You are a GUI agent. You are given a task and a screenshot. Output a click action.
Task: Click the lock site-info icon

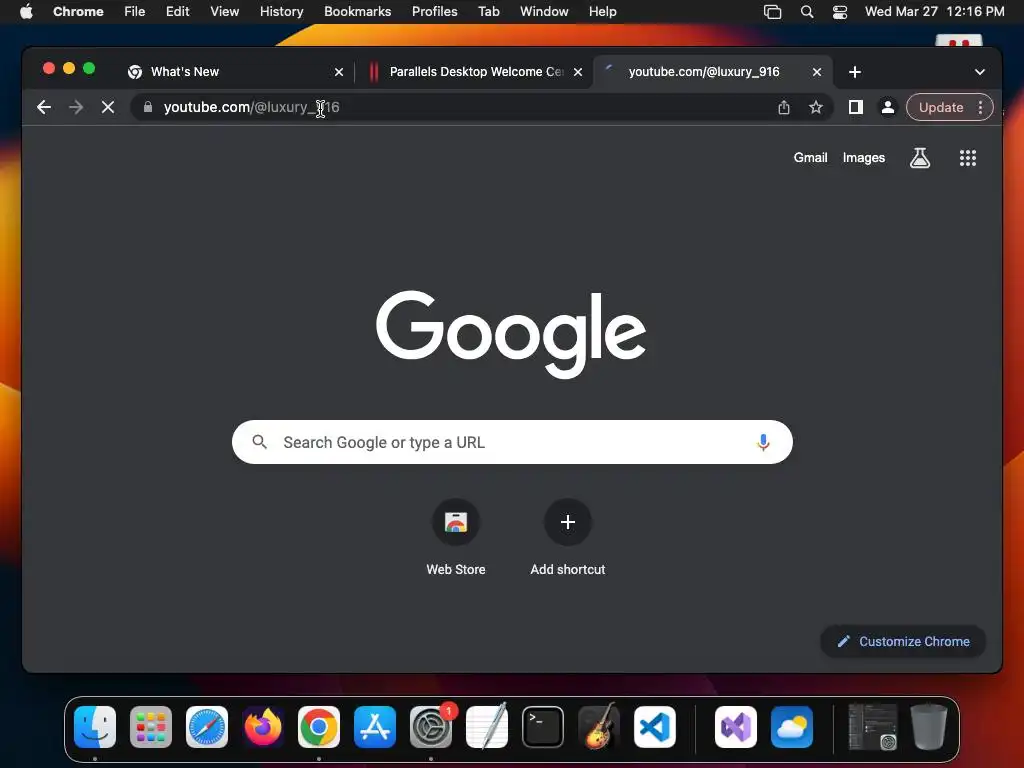pyautogui.click(x=148, y=107)
